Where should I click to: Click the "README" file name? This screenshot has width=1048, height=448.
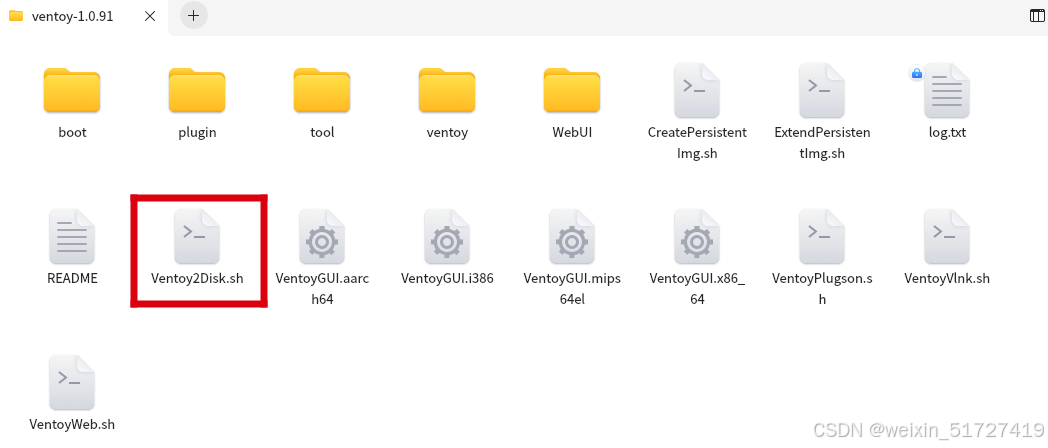tap(72, 278)
